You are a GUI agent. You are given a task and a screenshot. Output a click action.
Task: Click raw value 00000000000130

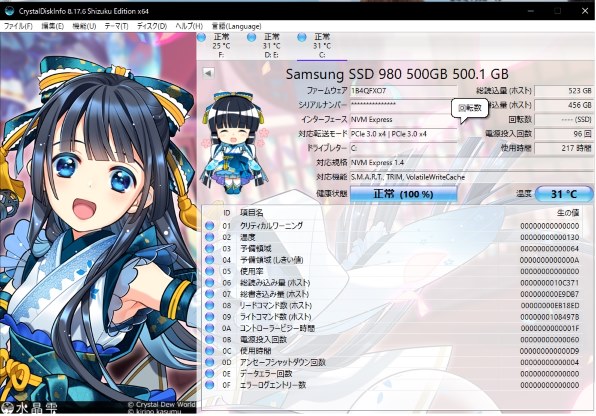click(x=549, y=237)
